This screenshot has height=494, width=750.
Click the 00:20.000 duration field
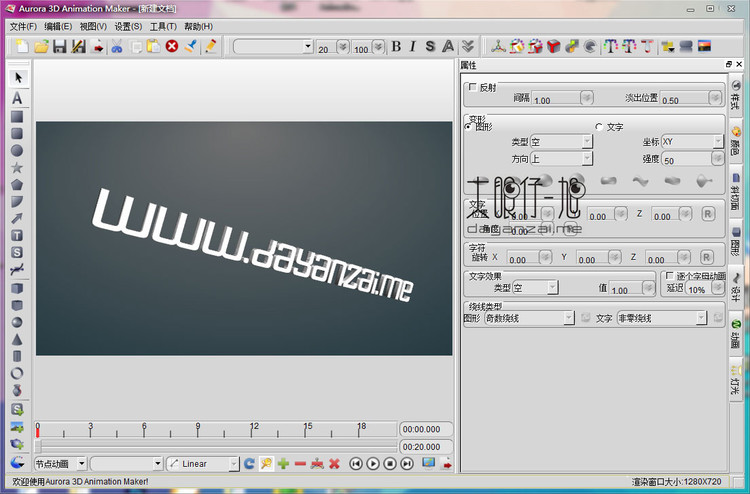(x=426, y=447)
